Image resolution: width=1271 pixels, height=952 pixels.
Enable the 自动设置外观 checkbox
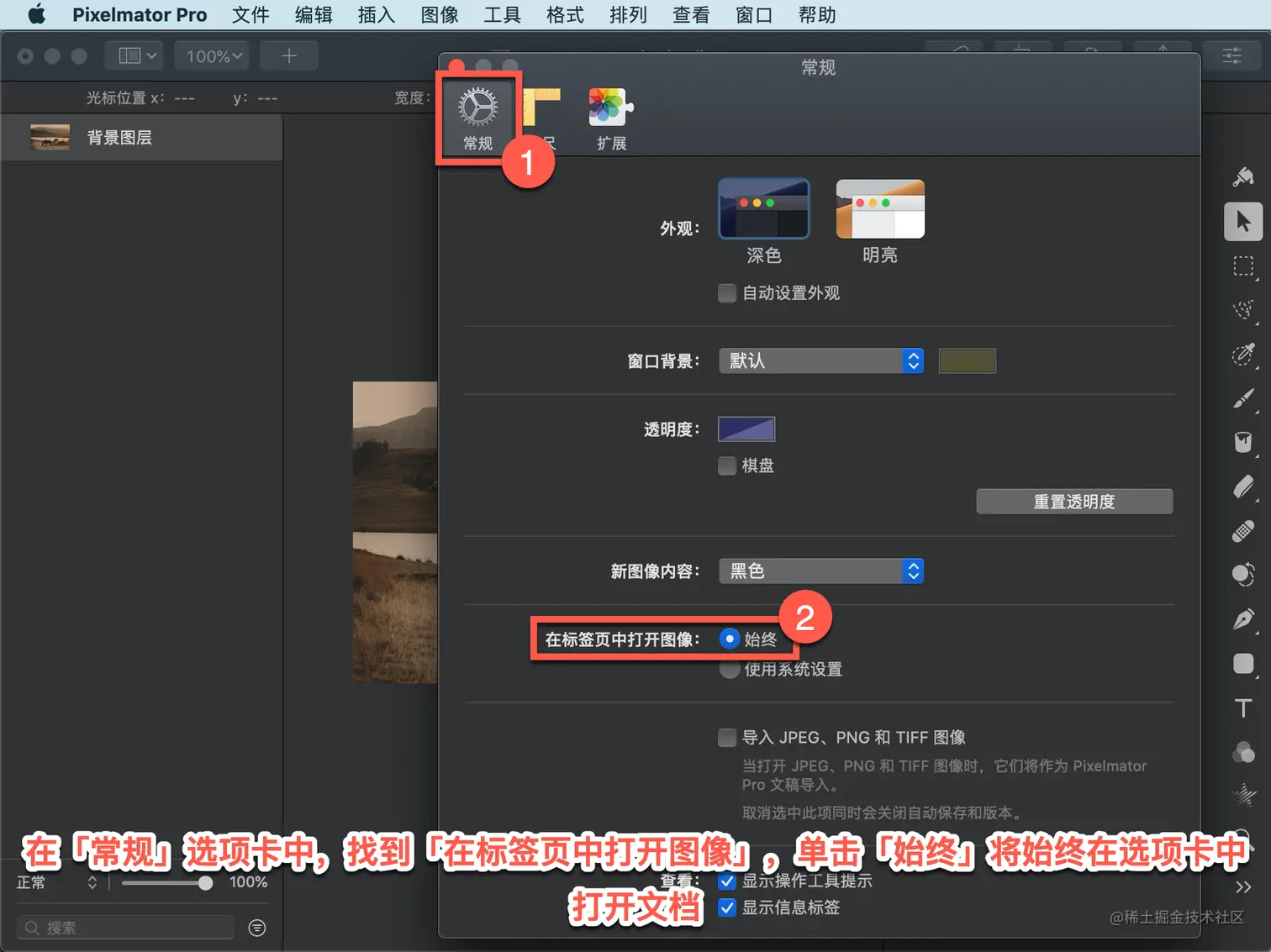727,293
